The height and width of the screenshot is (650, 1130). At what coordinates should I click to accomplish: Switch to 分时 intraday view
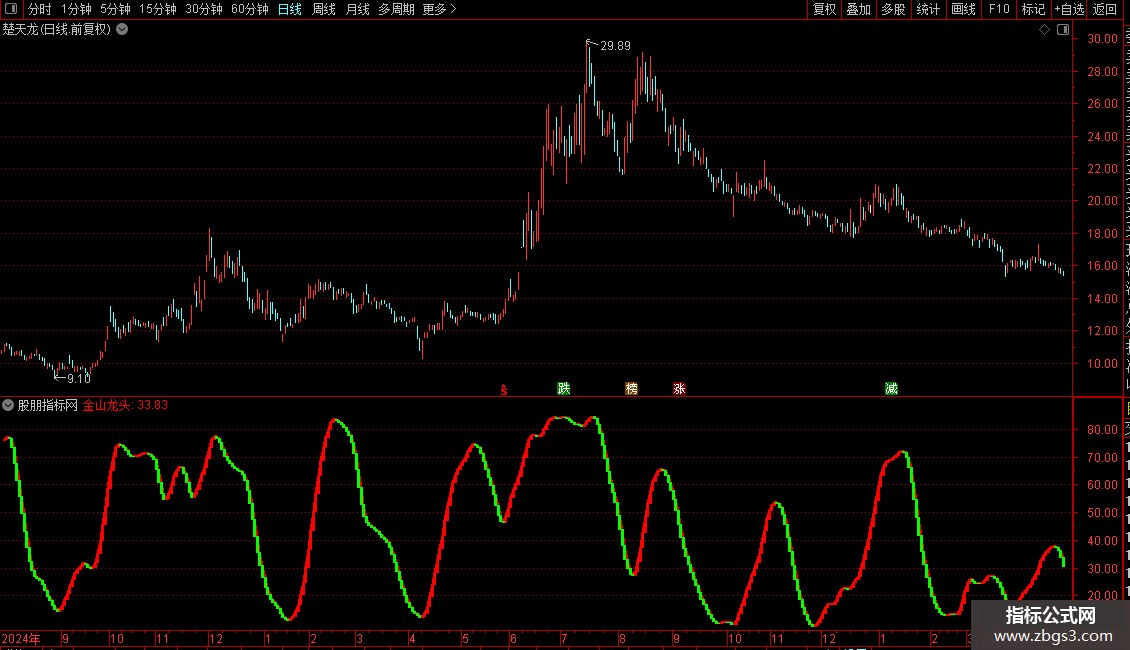40,9
